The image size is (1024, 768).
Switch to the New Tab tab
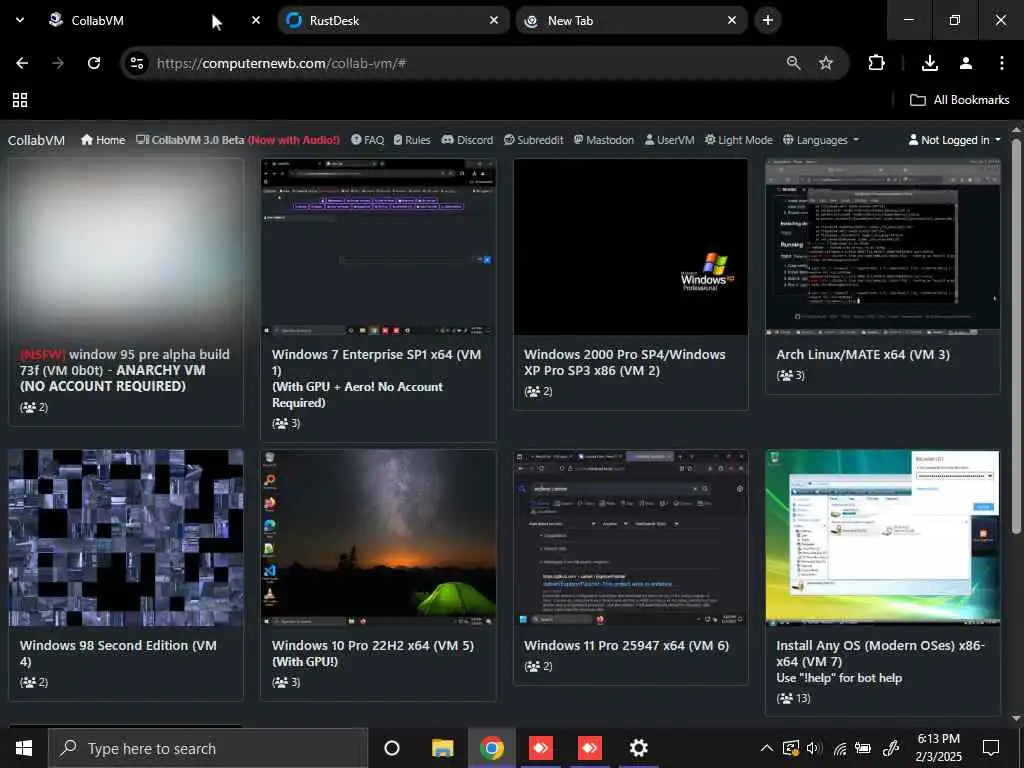[632, 20]
